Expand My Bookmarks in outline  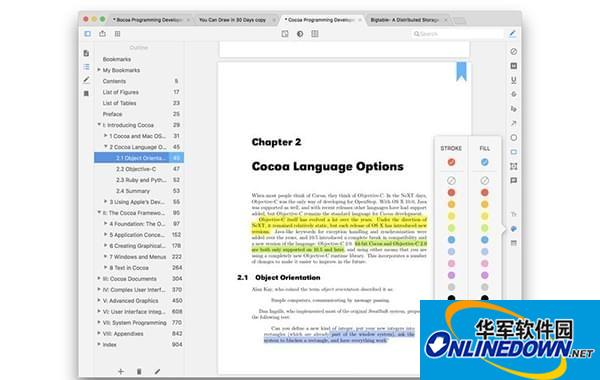point(99,70)
